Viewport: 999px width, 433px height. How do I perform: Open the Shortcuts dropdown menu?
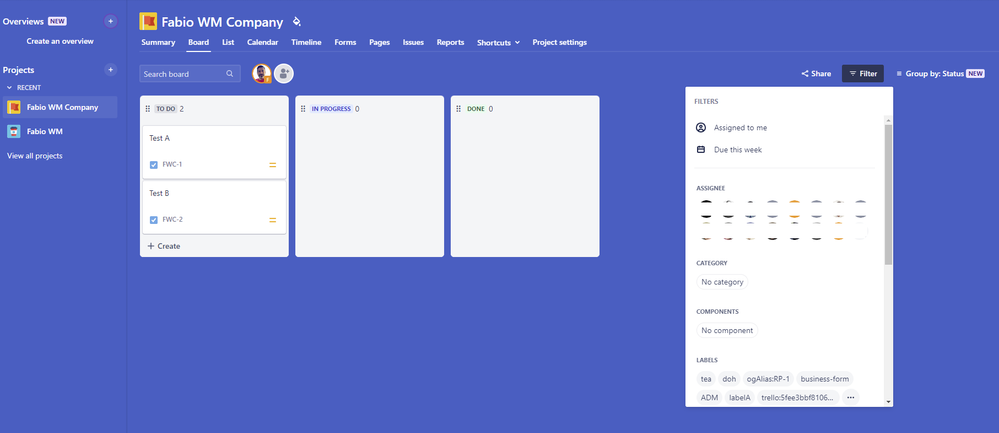coord(498,43)
